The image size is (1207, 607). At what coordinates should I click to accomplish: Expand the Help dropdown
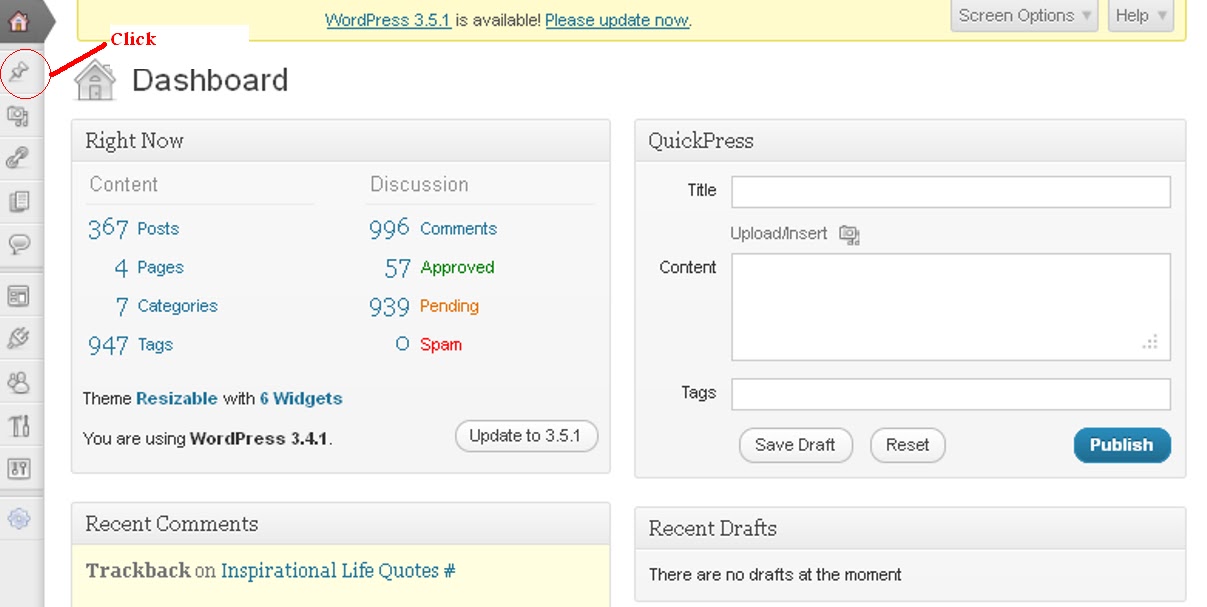(x=1140, y=15)
